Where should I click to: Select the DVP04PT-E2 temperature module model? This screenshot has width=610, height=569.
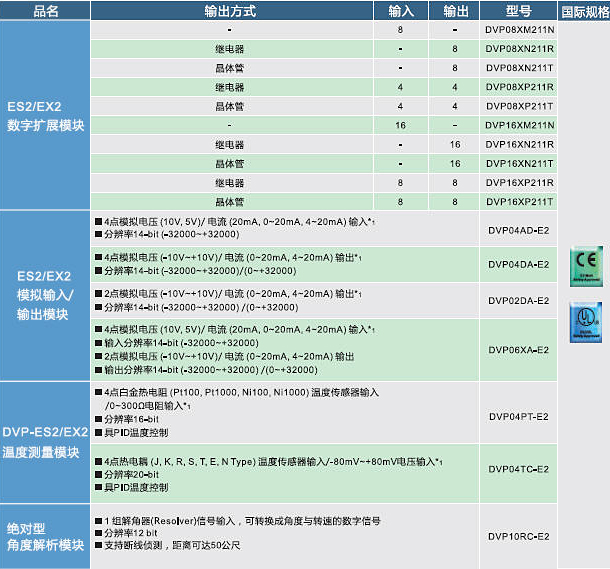click(518, 414)
